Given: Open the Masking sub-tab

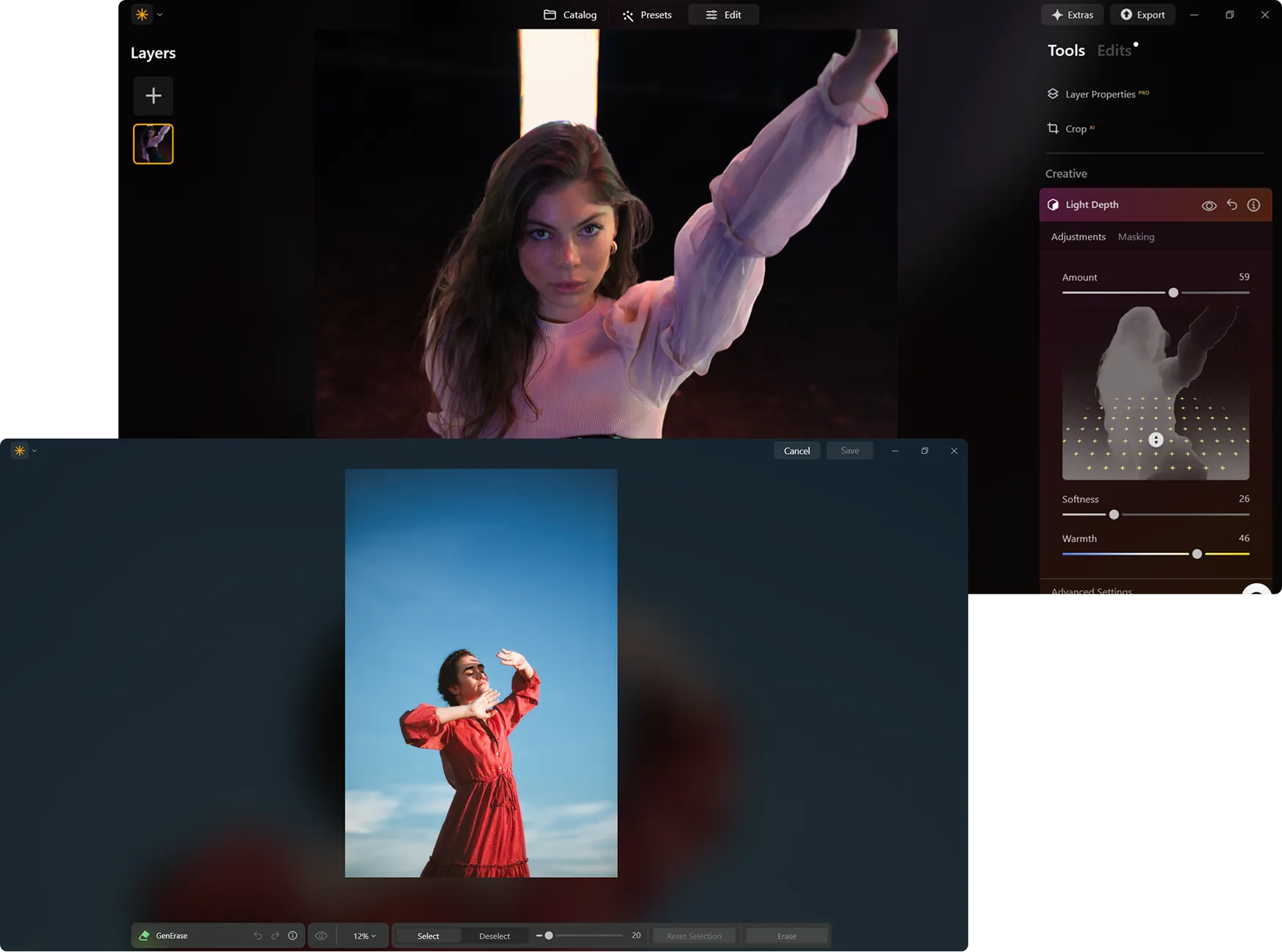Looking at the screenshot, I should [x=1136, y=237].
